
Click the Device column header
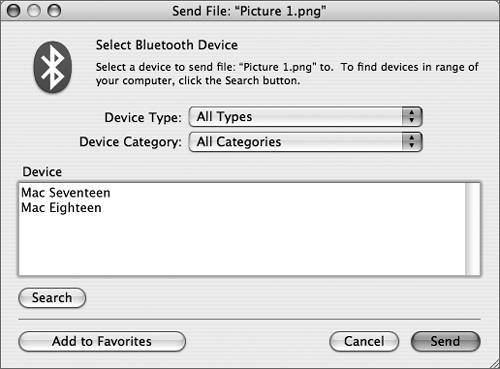point(42,172)
